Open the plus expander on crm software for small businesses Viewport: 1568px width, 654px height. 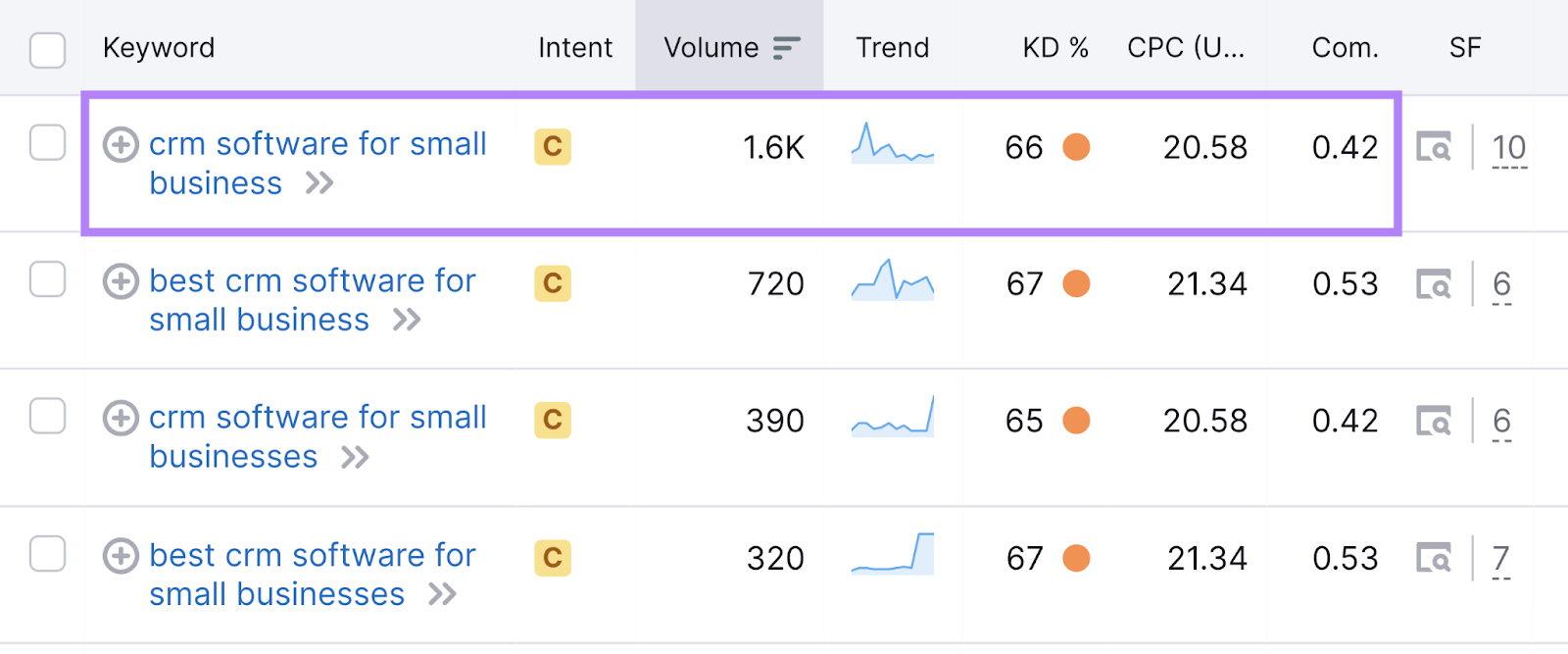[x=120, y=420]
